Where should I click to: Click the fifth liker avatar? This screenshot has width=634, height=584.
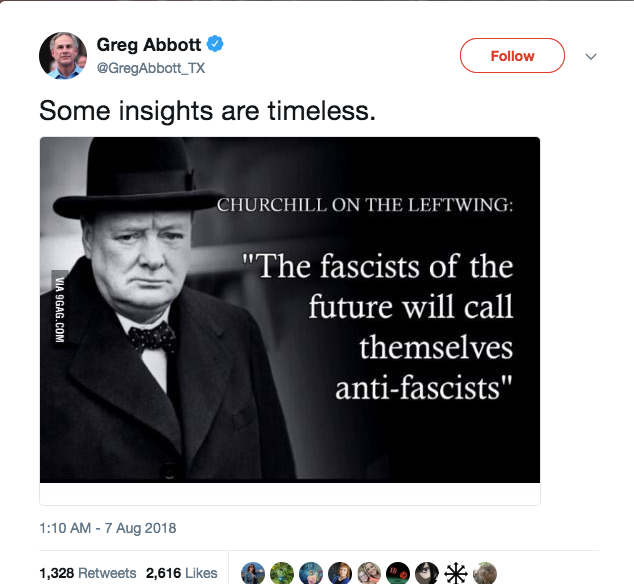(369, 573)
